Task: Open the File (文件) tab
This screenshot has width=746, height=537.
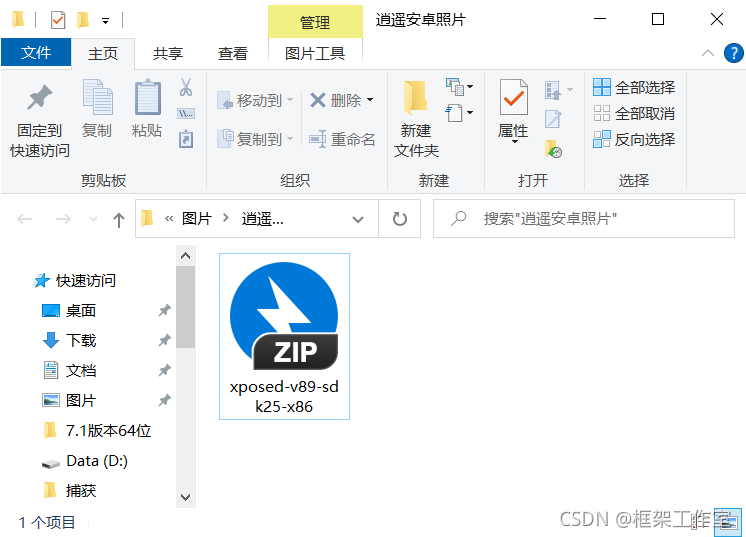Action: point(36,52)
